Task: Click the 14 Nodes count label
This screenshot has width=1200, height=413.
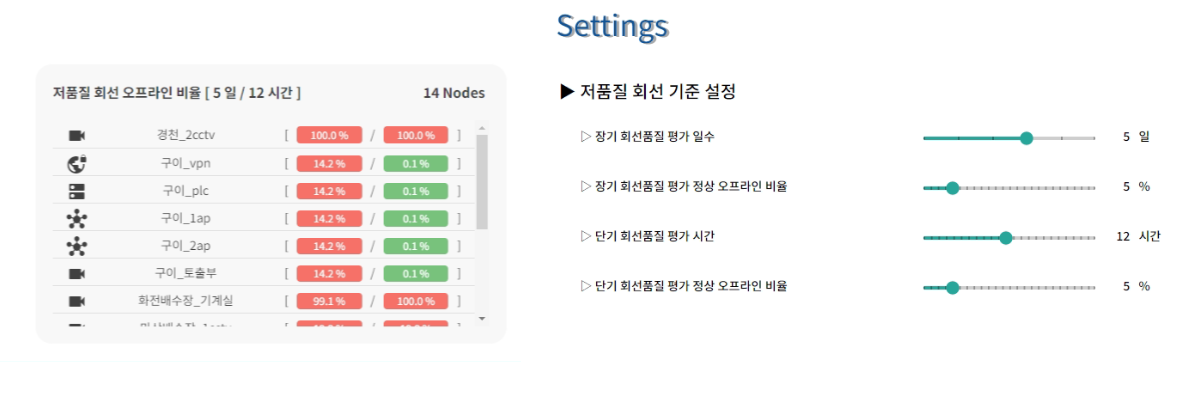Action: coord(454,93)
